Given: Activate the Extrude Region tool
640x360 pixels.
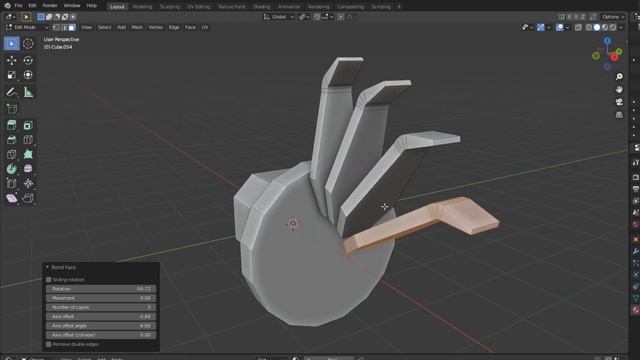Looking at the screenshot, I should tap(11, 125).
